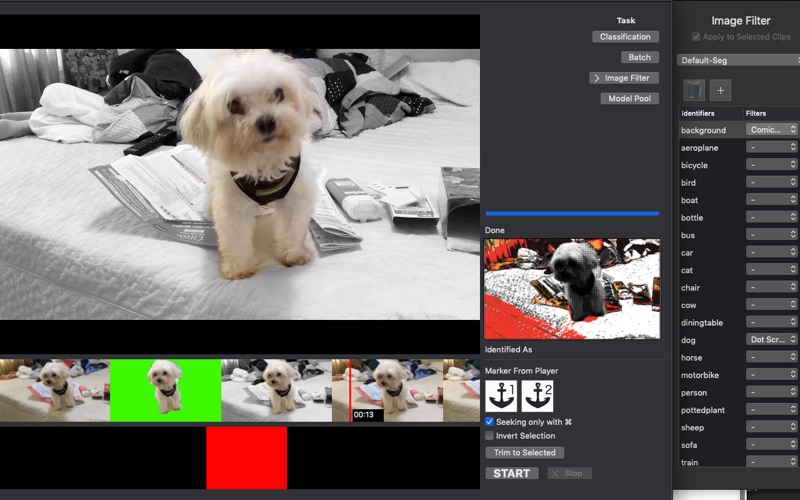800x500 pixels.
Task: Click Trim to Selected button
Action: [524, 453]
